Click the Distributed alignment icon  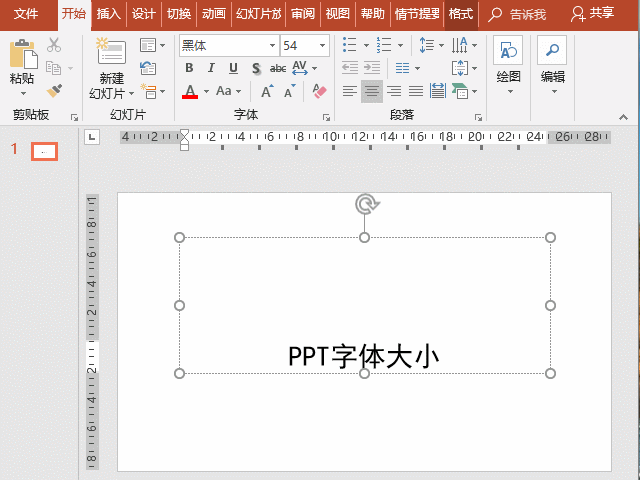click(x=438, y=91)
